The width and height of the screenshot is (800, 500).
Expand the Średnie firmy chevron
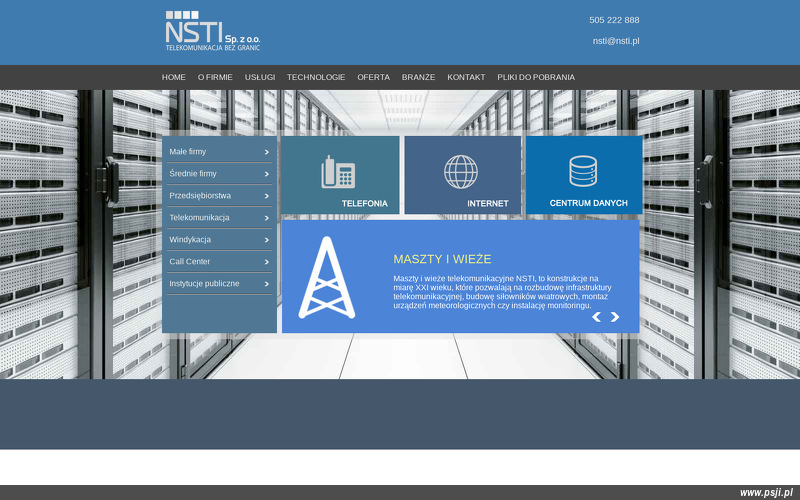coord(266,174)
